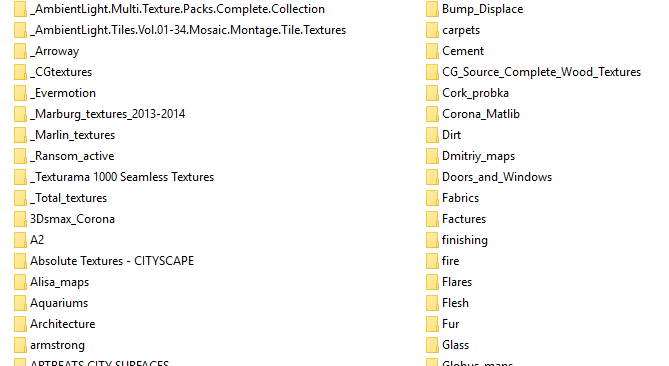This screenshot has height=366, width=669.
Task: Click the Cement folder icon
Action: coord(432,51)
